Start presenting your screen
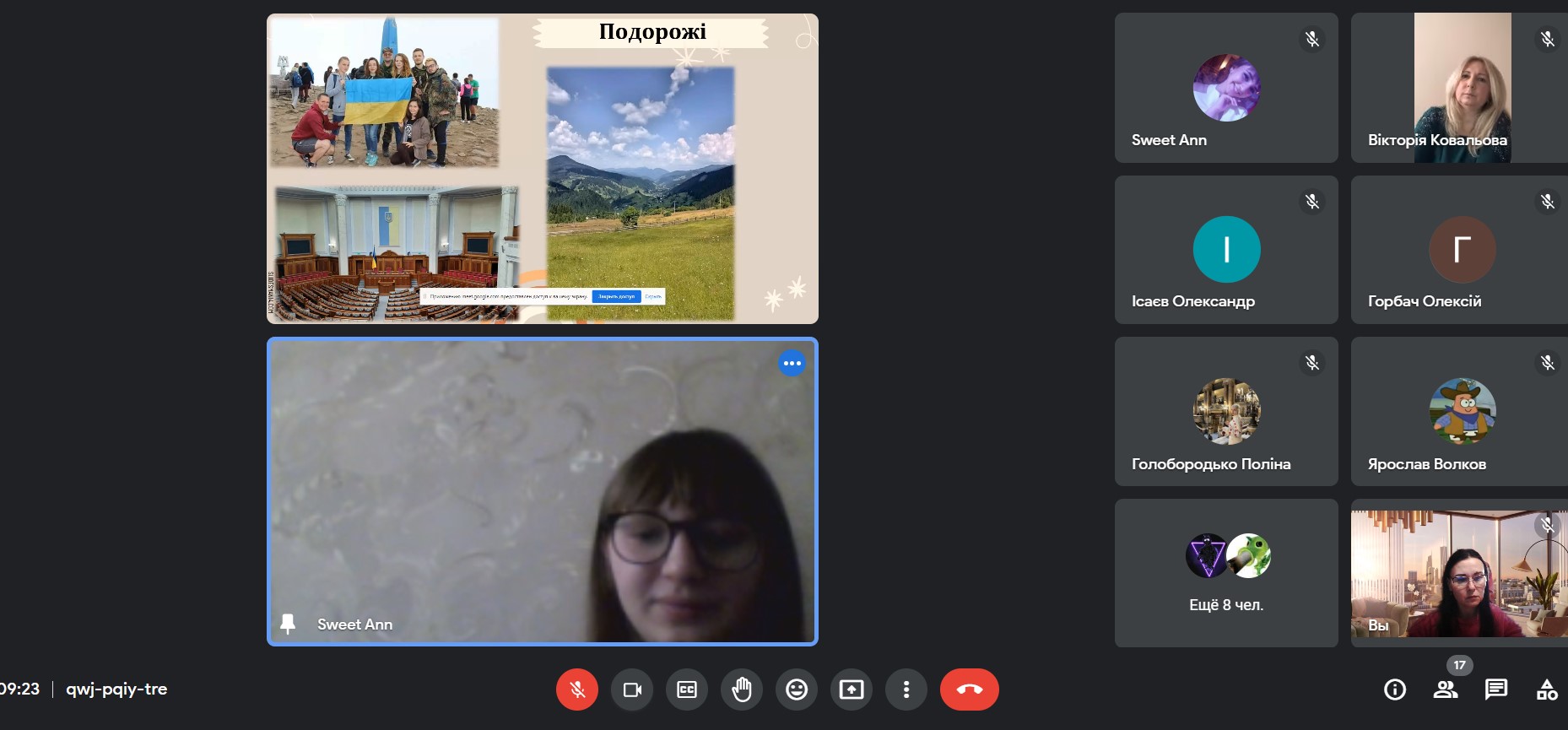Viewport: 1568px width, 730px height. (x=852, y=689)
